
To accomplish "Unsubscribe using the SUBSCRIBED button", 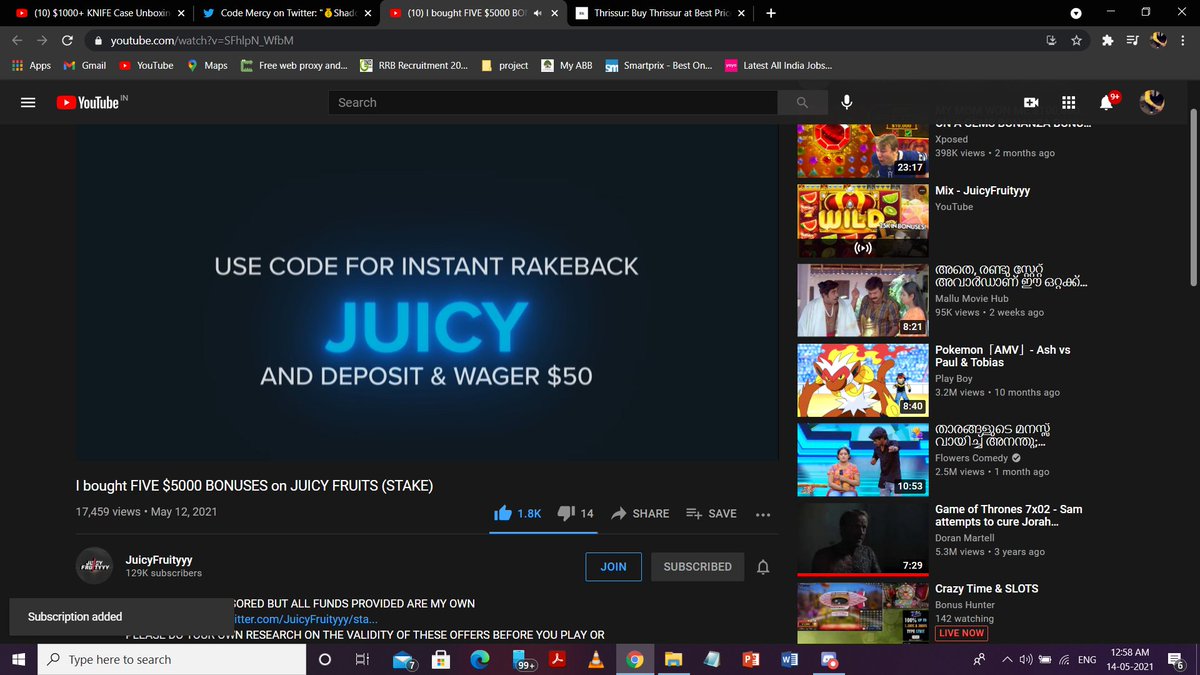I will (x=697, y=566).
